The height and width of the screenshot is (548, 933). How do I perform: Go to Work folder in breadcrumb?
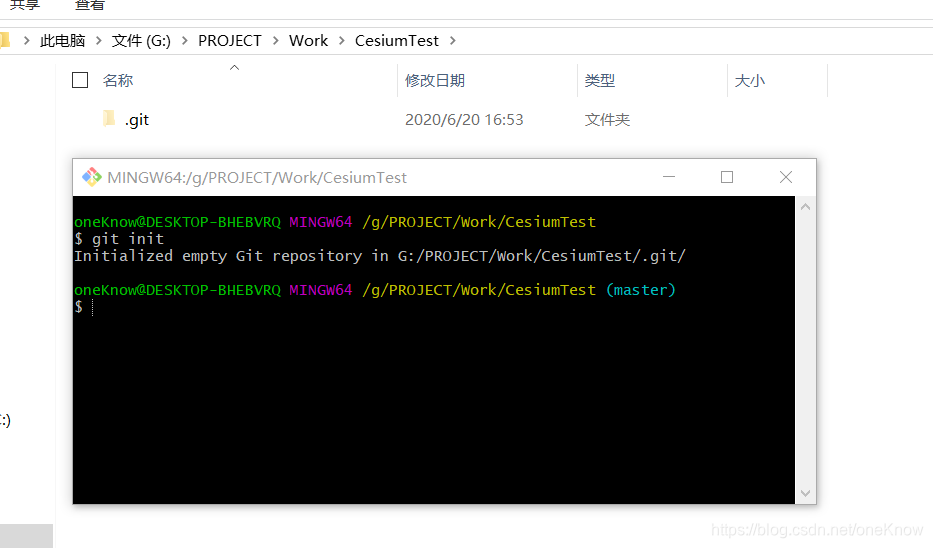point(308,40)
